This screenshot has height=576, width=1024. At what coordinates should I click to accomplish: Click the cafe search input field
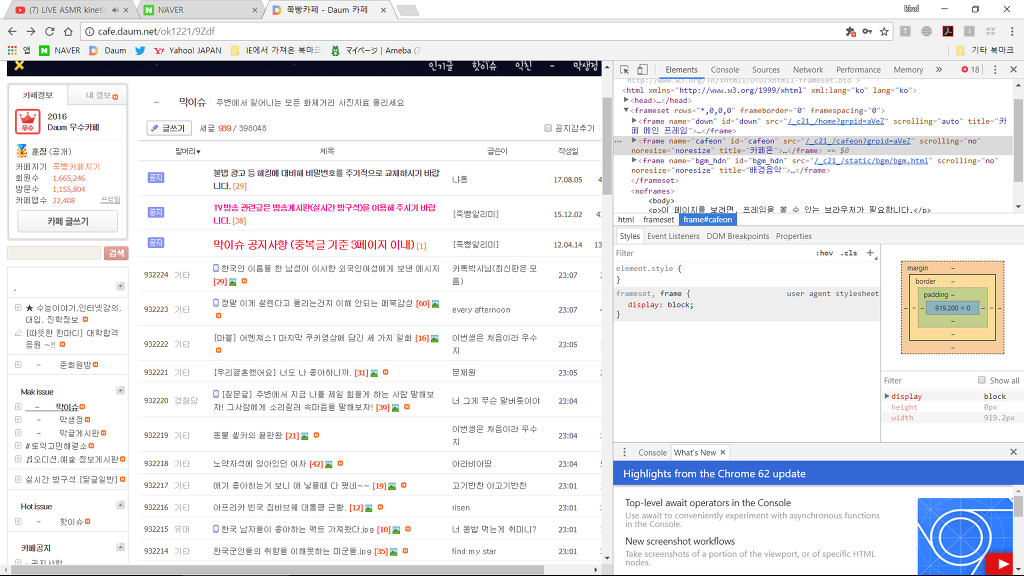(x=54, y=253)
